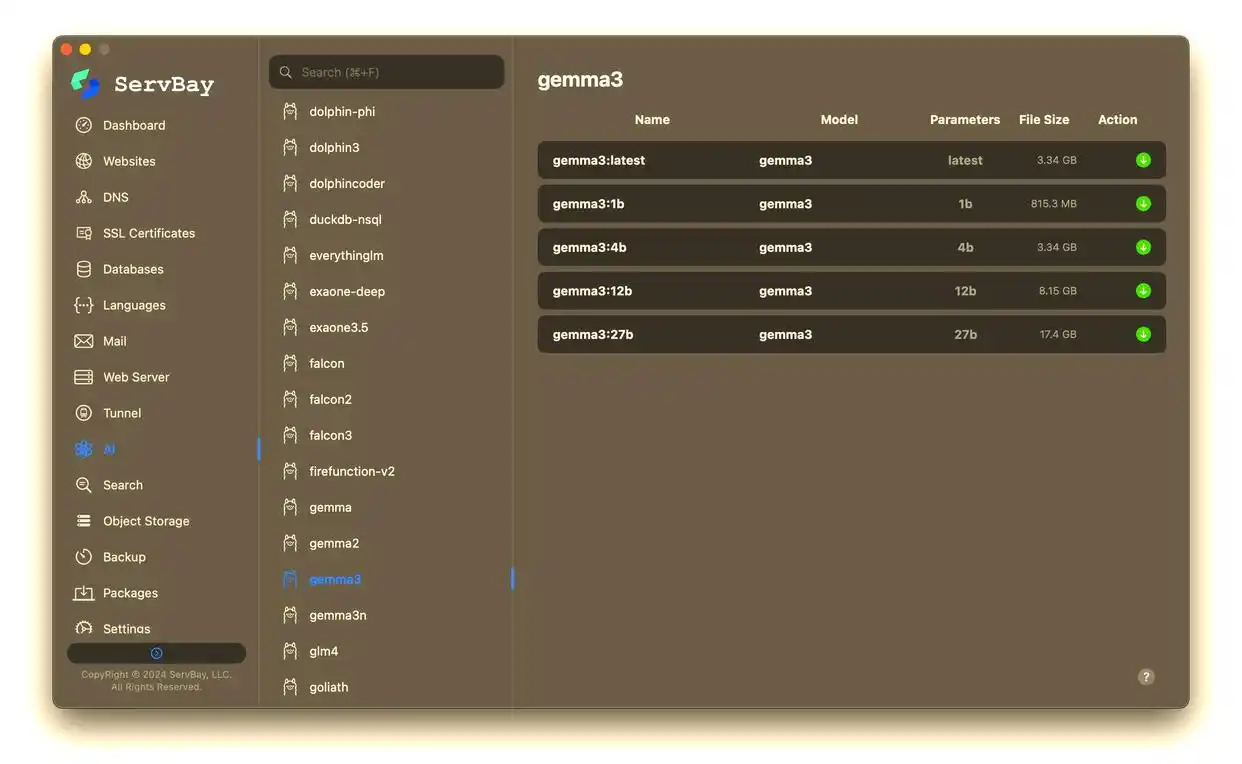Screen dimensions: 1242x764
Task: Click the Tunnel sidebar icon
Action: pos(84,413)
